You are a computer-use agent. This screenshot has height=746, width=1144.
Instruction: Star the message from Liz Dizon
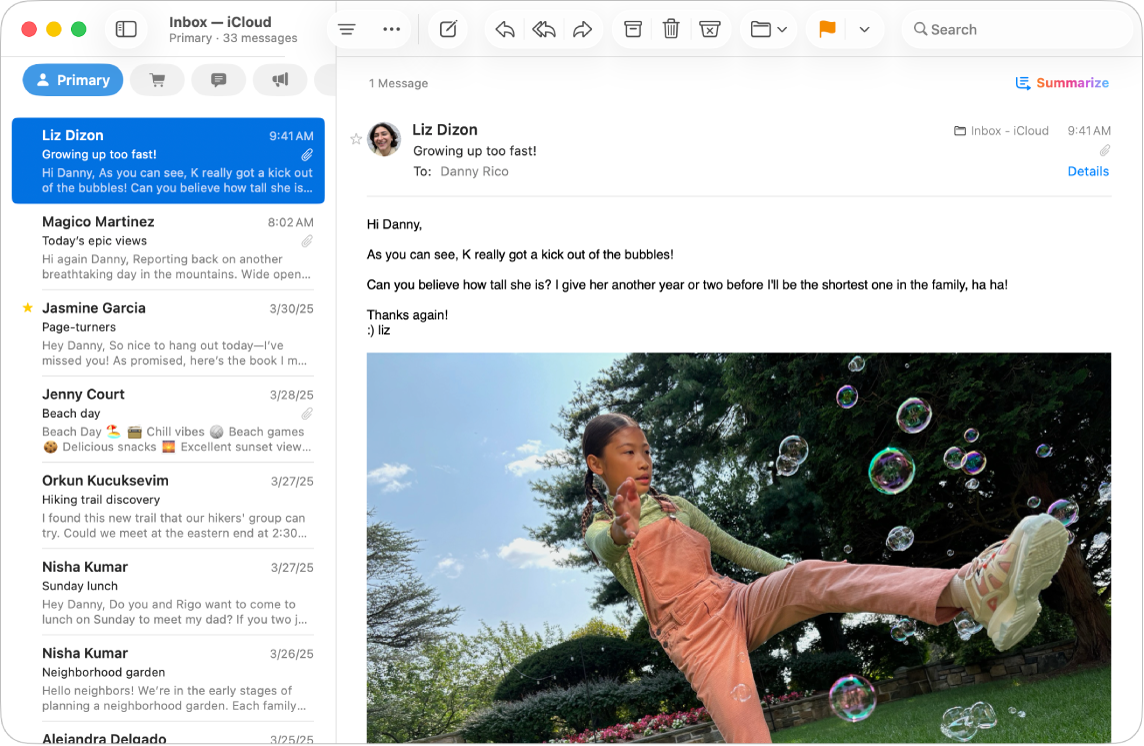tap(356, 140)
